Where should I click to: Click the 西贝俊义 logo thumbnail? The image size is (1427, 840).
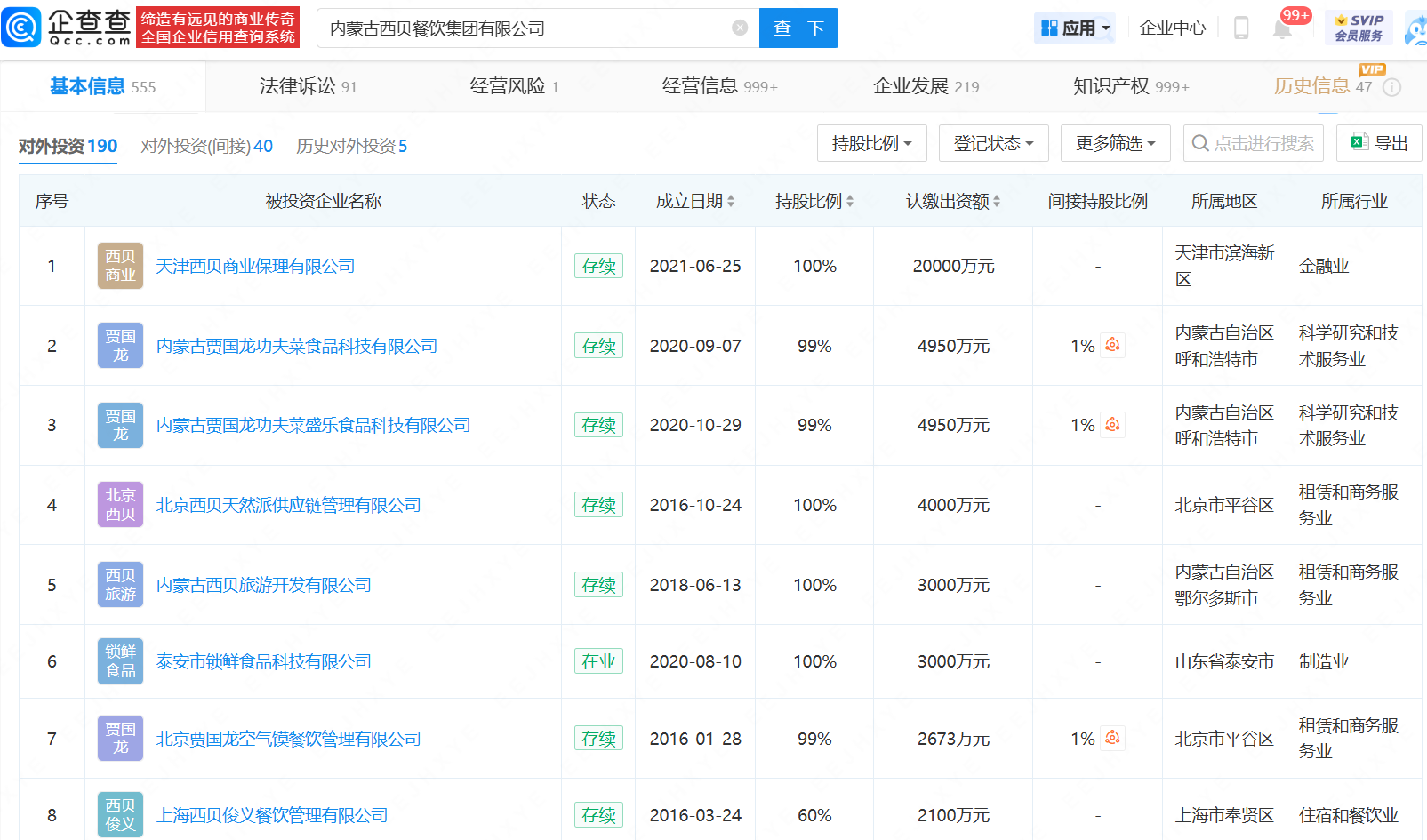[x=120, y=815]
